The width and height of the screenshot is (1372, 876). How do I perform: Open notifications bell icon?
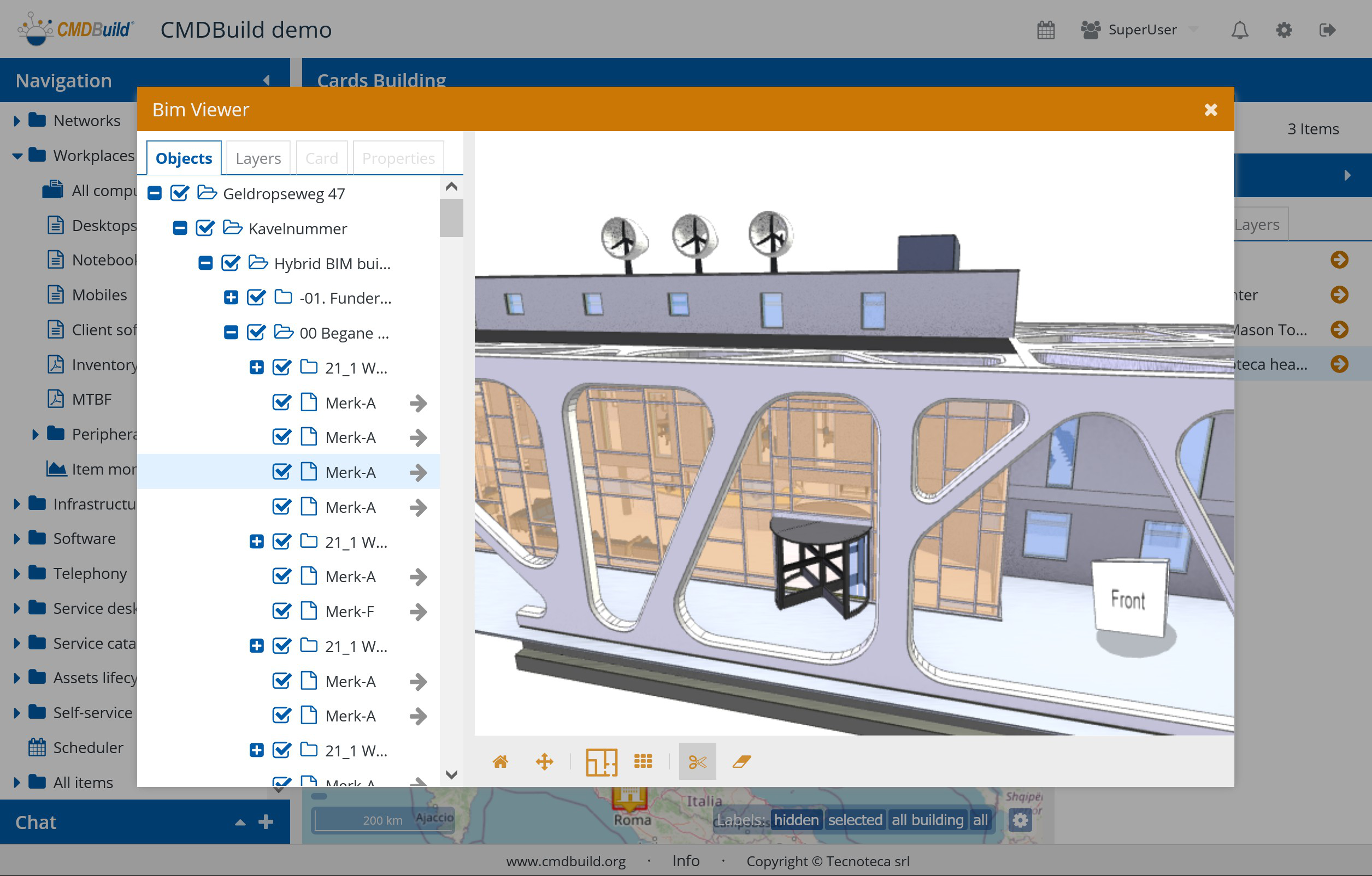pyautogui.click(x=1239, y=29)
